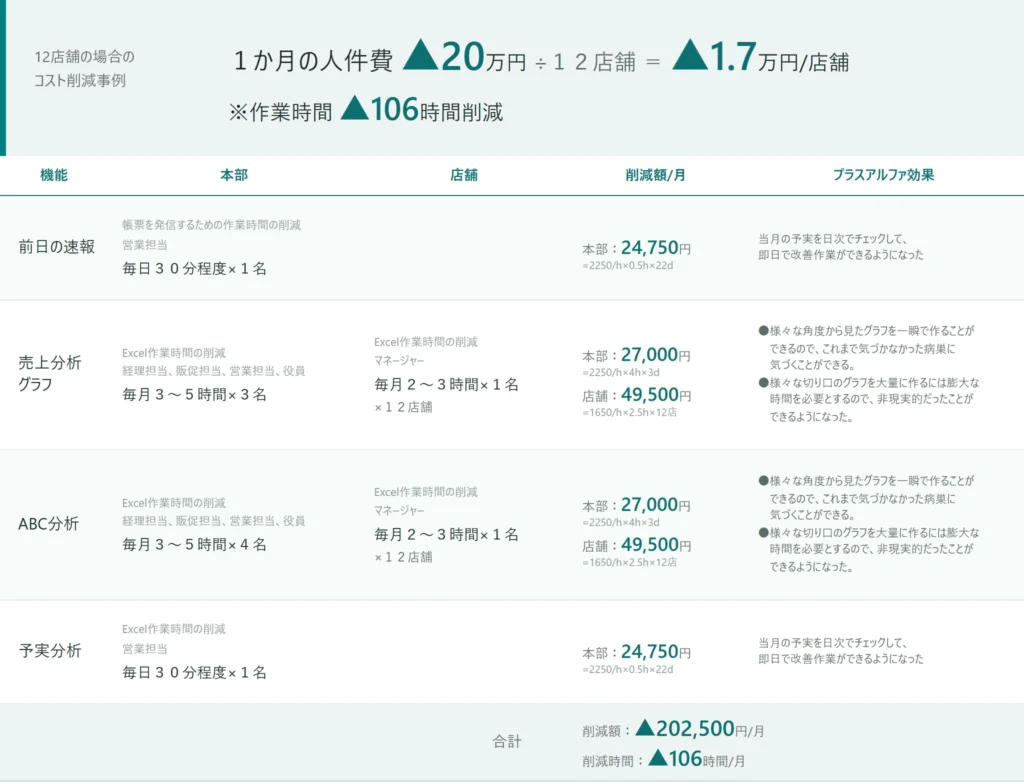Select the 削減額 ▲202,500円/月 total
This screenshot has height=782, width=1024.
point(673,729)
